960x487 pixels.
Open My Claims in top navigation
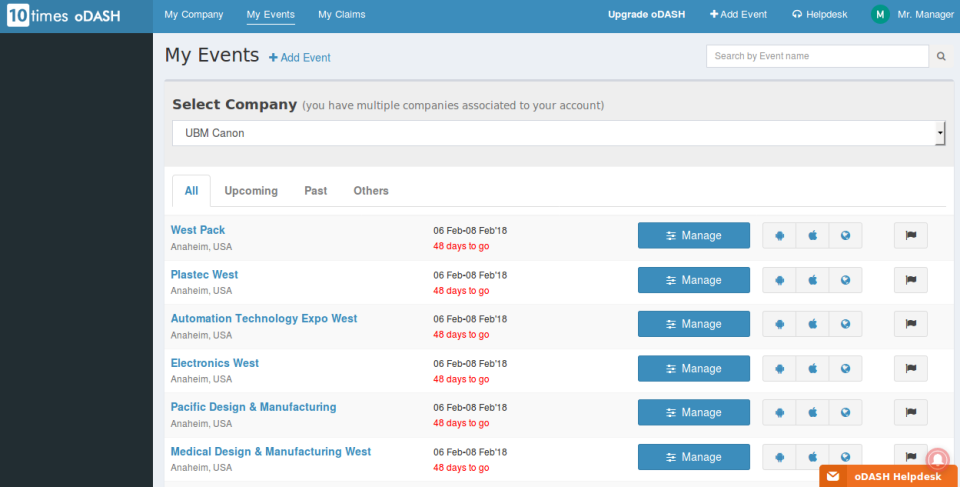click(x=341, y=15)
